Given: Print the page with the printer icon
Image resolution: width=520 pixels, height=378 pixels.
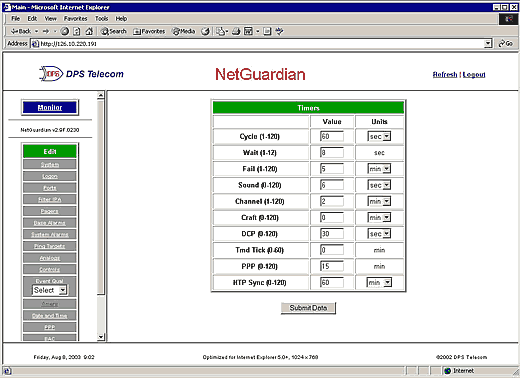Looking at the screenshot, I should pos(236,31).
